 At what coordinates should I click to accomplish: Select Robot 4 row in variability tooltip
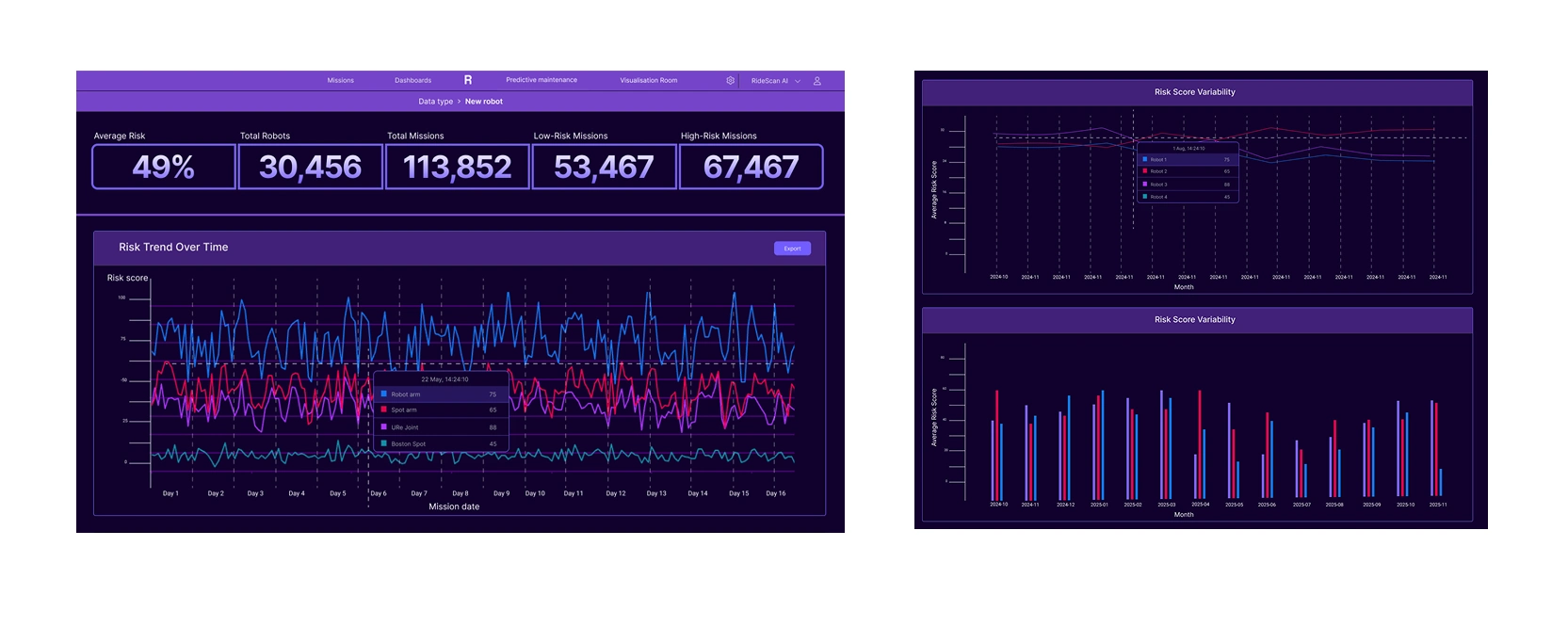pos(1188,197)
